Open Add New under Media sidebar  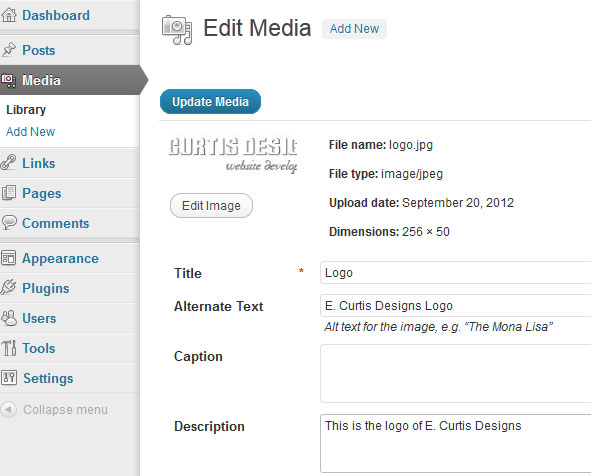tap(31, 132)
